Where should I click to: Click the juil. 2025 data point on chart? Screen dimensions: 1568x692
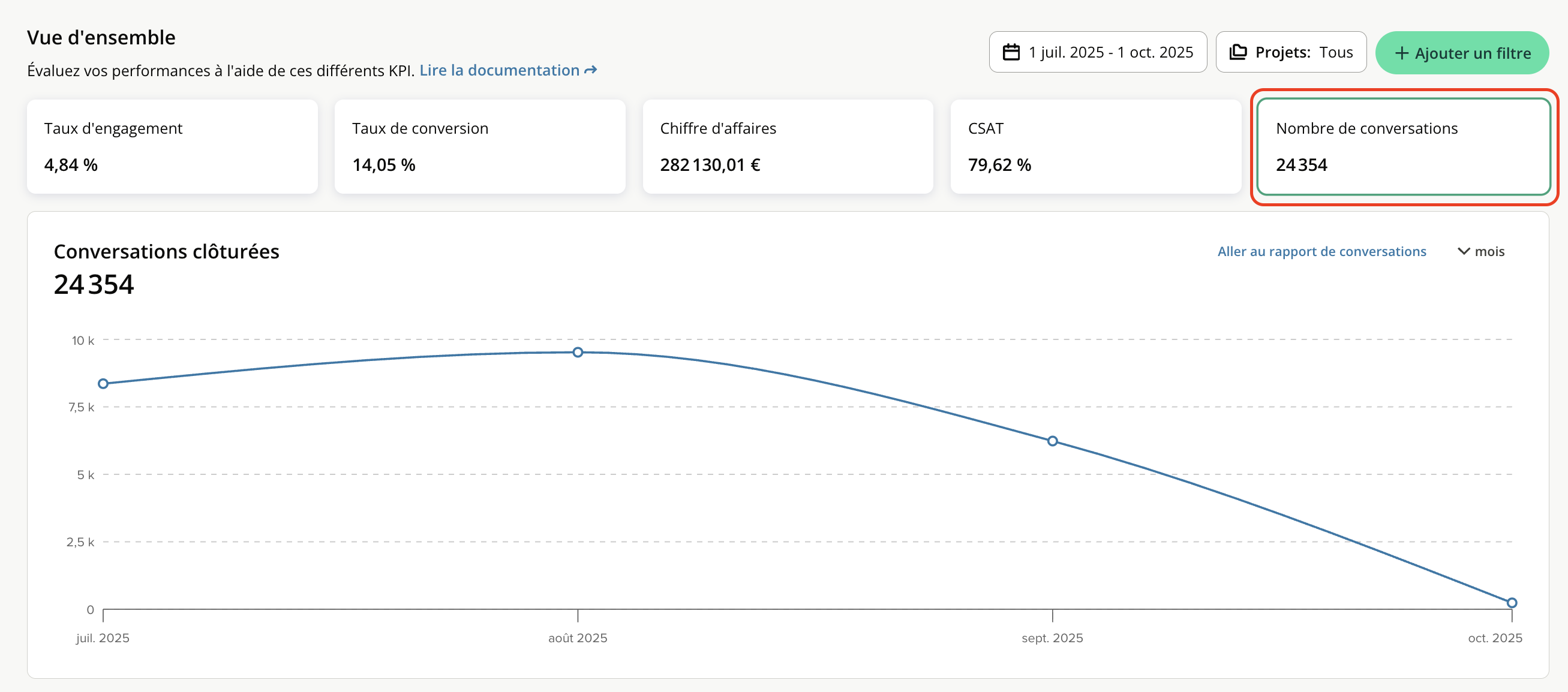point(104,383)
